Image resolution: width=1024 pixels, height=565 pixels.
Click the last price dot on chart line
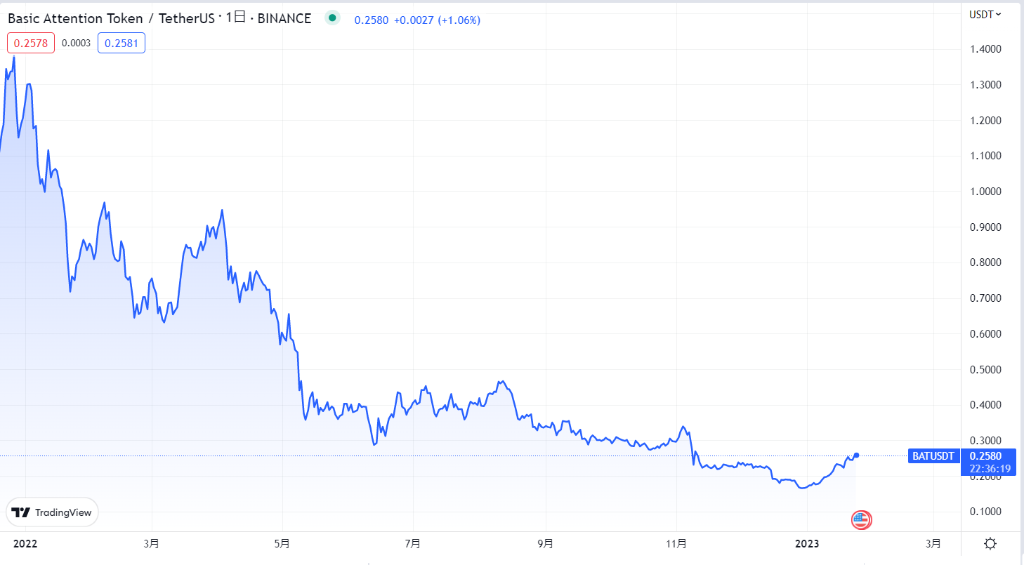(x=856, y=455)
